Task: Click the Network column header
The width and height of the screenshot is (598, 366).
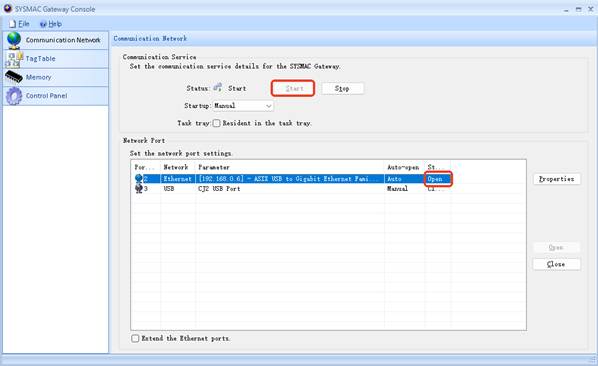Action: click(x=178, y=167)
